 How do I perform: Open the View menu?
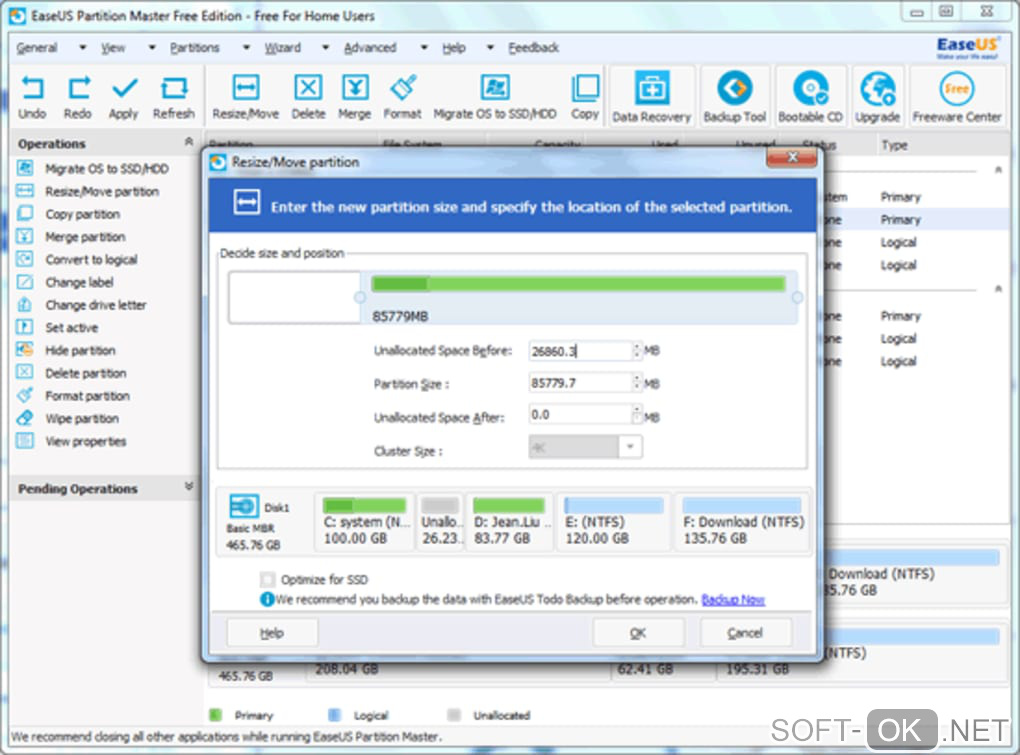(x=113, y=47)
